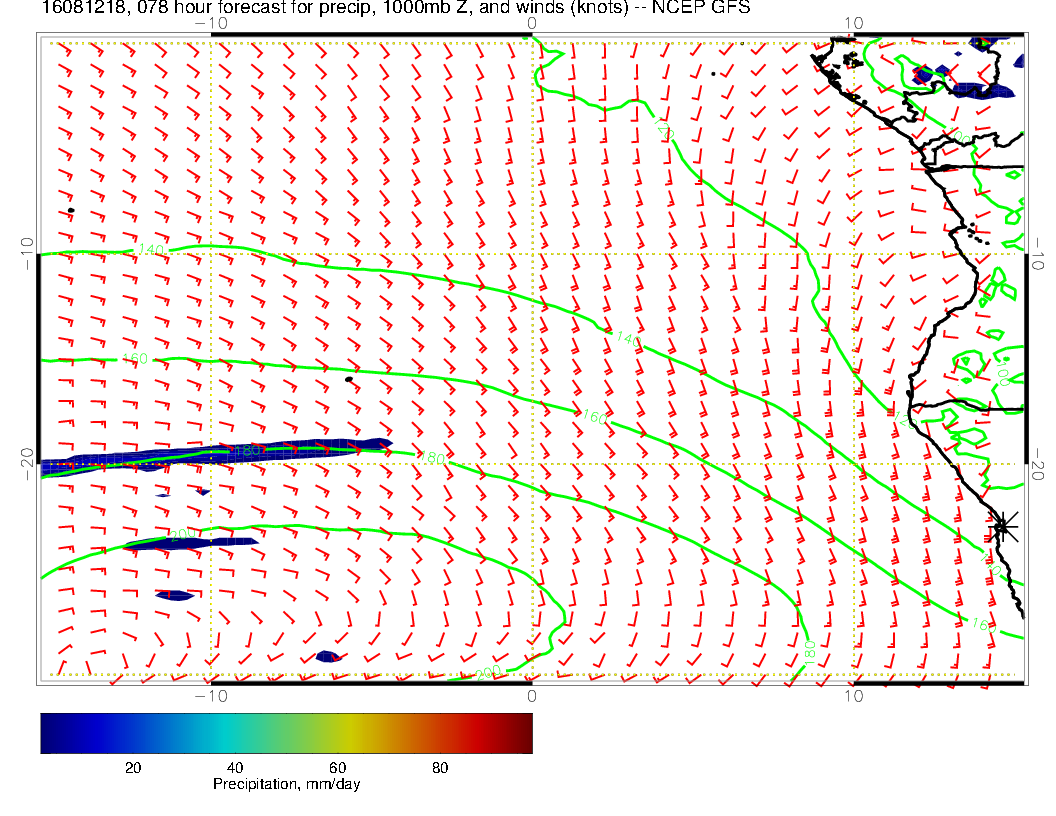Pick the dark blue end of the colorbar
This screenshot has height=816, width=1056.
[x=50, y=733]
